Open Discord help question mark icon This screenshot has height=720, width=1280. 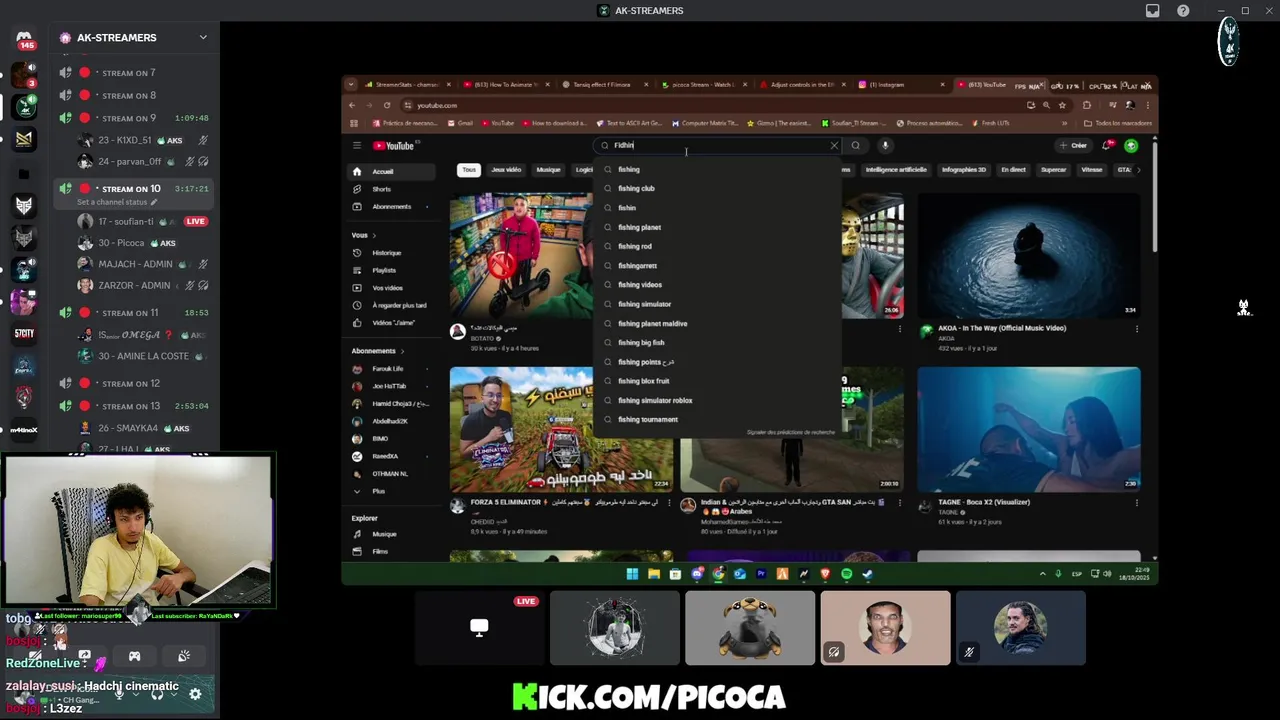tap(1183, 11)
